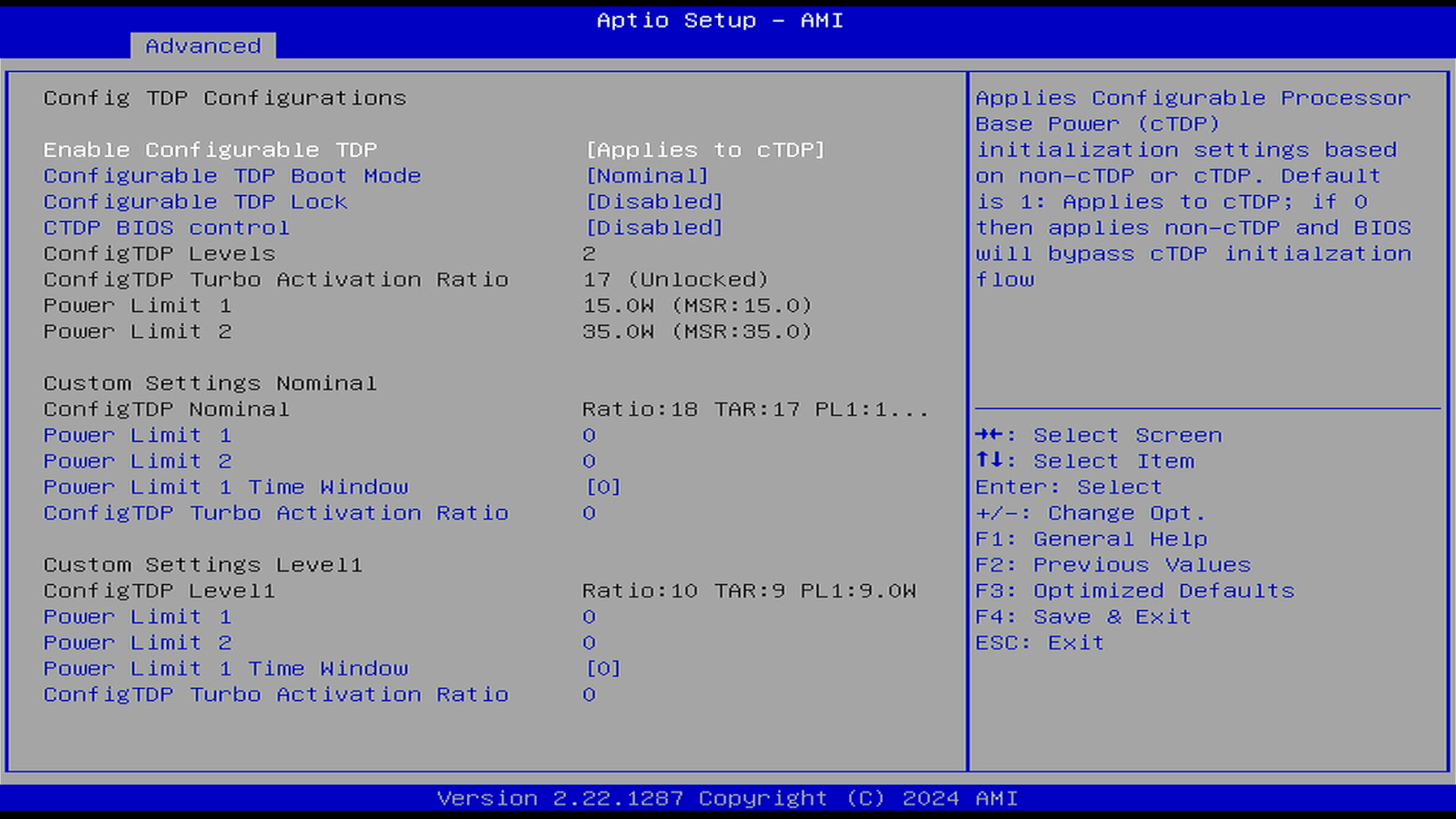Edit Nominal Power Limit 1 value
The image size is (1456, 819).
pos(589,435)
